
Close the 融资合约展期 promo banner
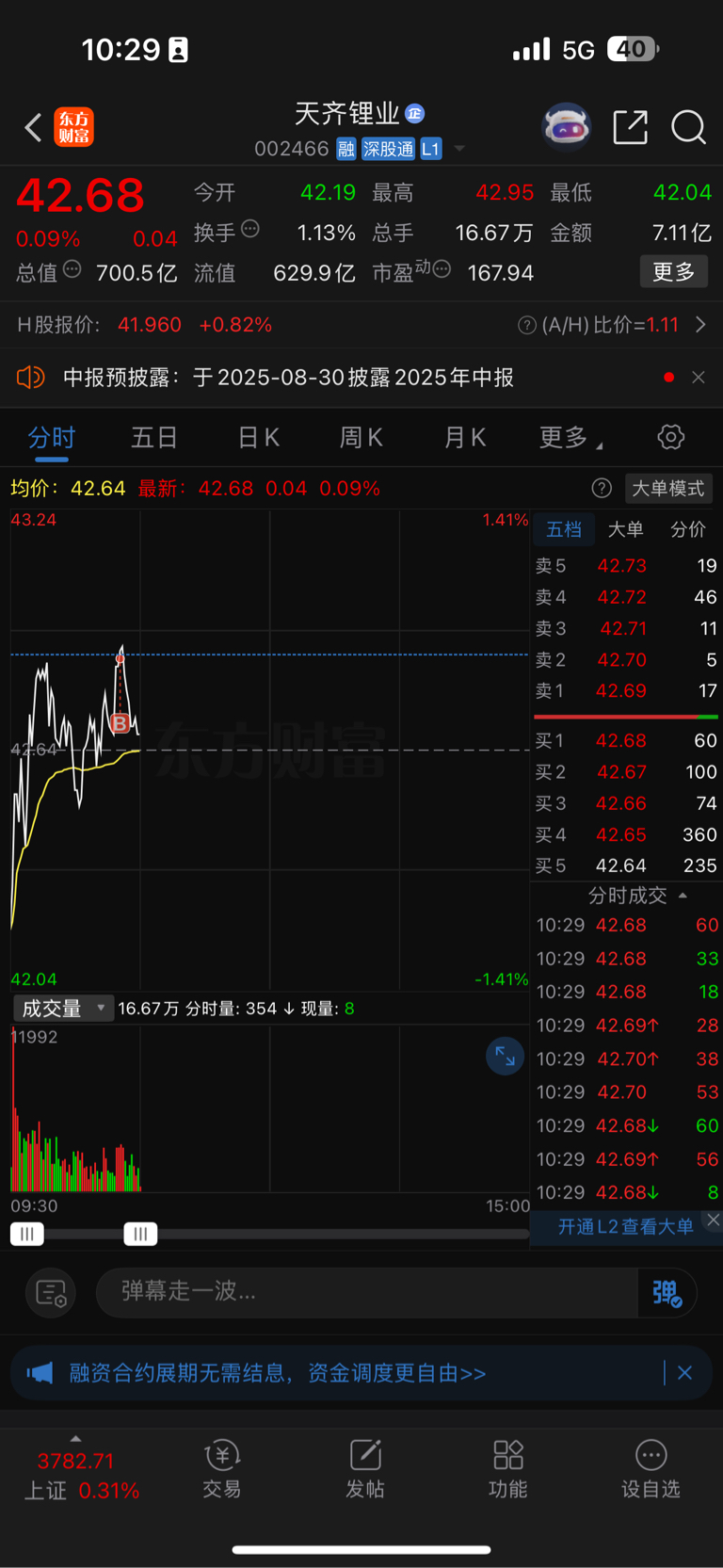(685, 1373)
